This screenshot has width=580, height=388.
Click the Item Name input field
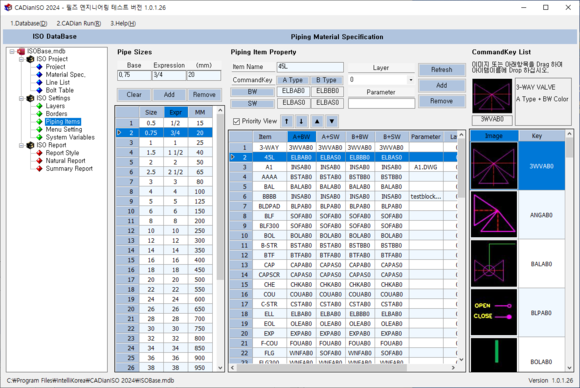pos(310,67)
